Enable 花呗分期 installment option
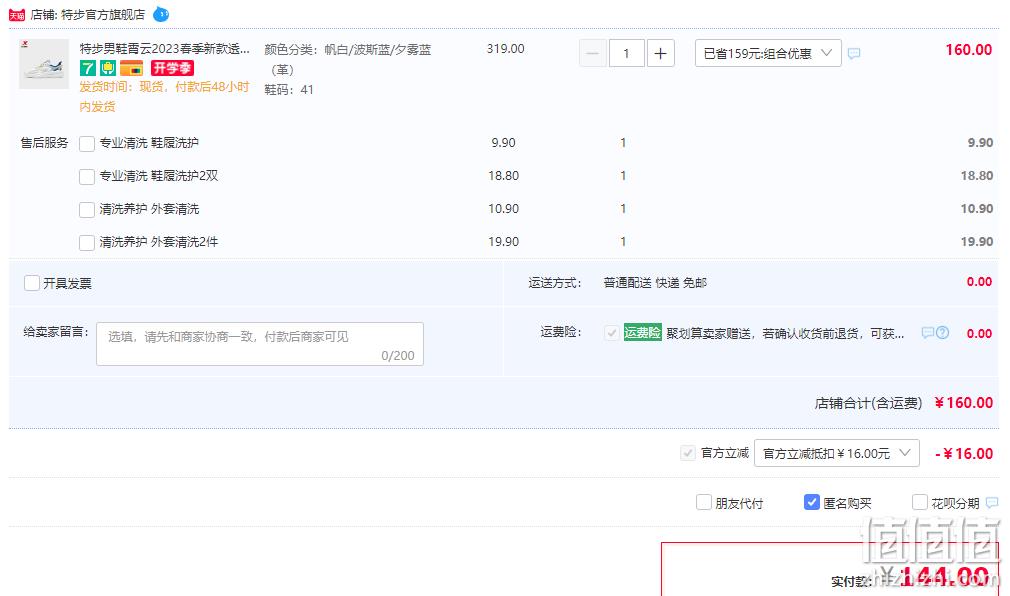The width and height of the screenshot is (1010, 596). (x=920, y=502)
